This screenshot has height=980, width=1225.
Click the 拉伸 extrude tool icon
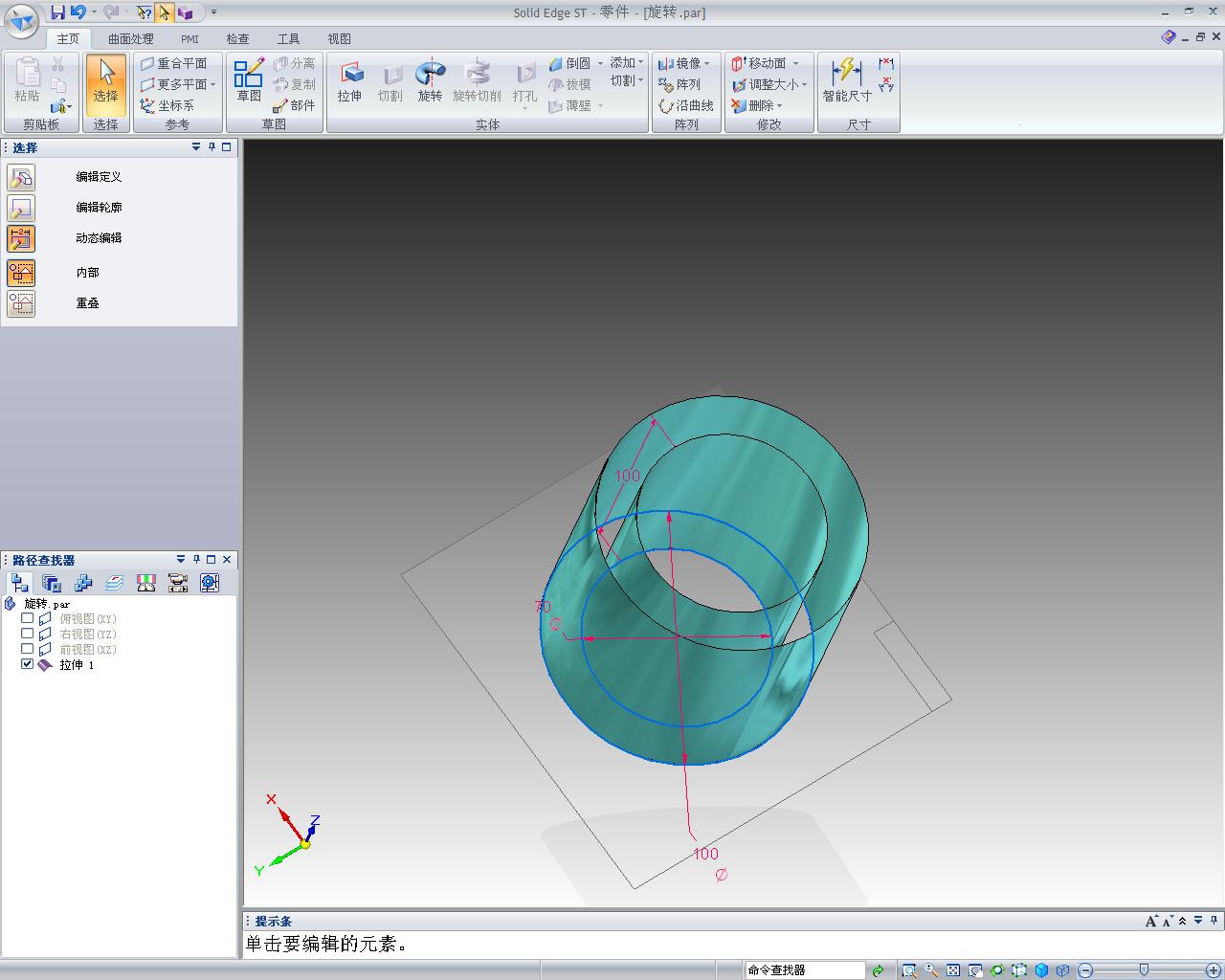coord(350,74)
